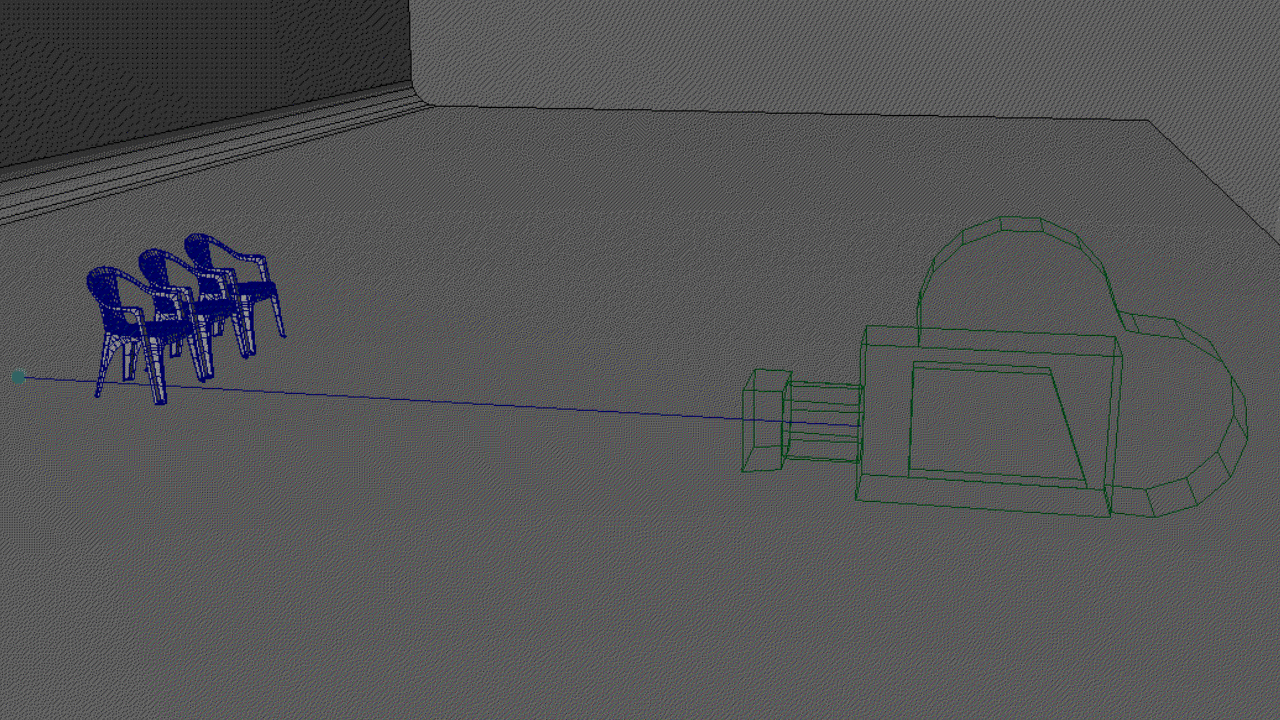Select the teal camera aim point locator
This screenshot has width=1280, height=720.
coord(19,377)
